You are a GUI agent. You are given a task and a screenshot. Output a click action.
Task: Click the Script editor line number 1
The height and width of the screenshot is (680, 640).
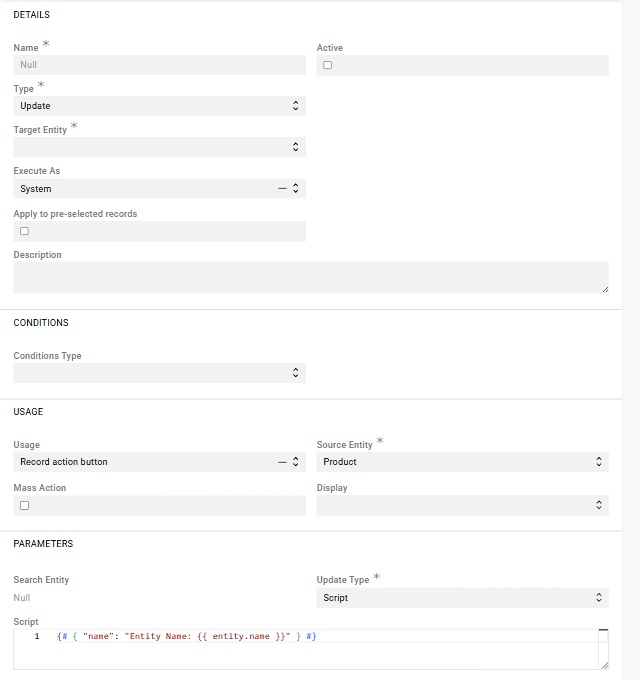(37, 637)
